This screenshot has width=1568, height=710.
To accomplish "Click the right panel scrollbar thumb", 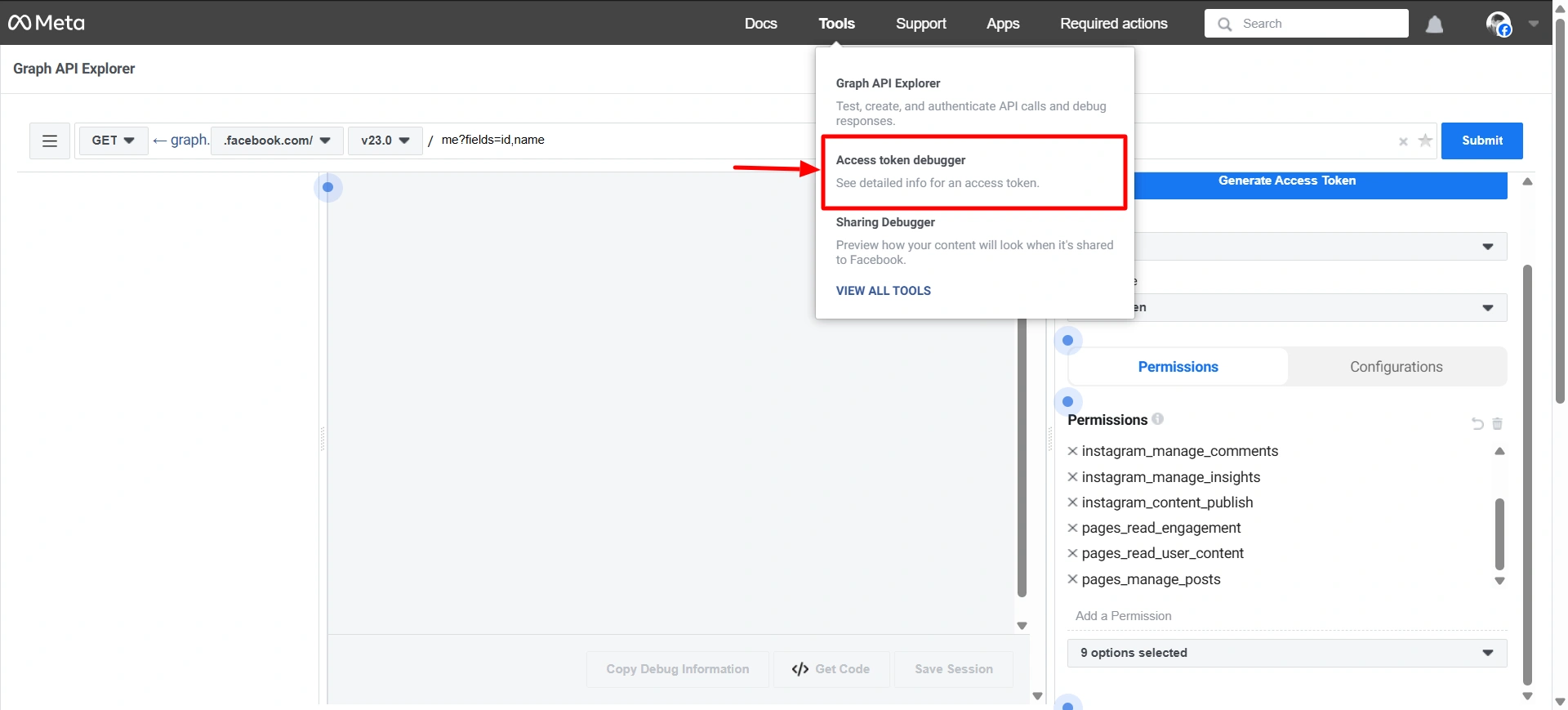I will click(x=1527, y=475).
